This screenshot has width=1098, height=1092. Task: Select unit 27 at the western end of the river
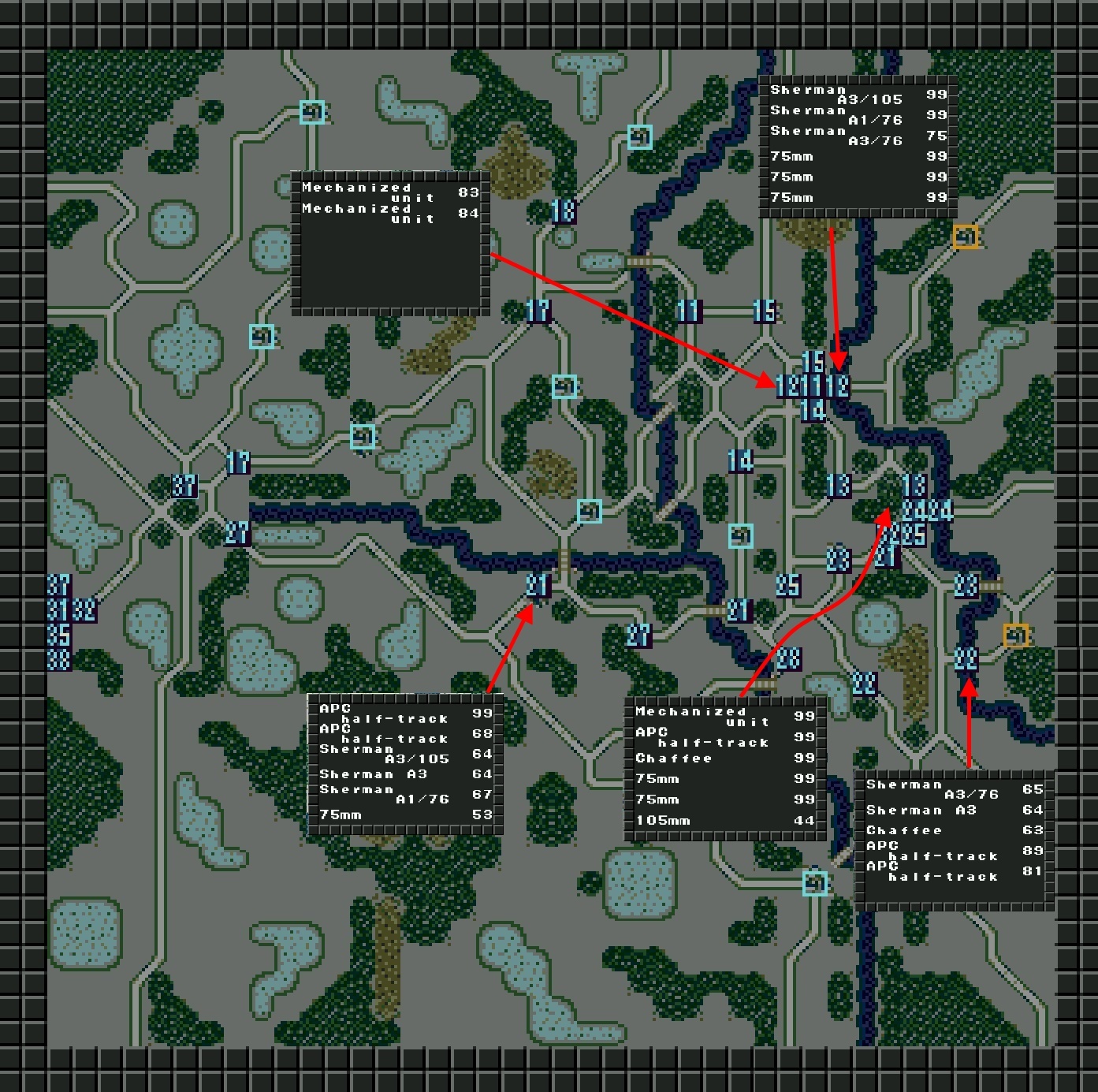pos(237,534)
